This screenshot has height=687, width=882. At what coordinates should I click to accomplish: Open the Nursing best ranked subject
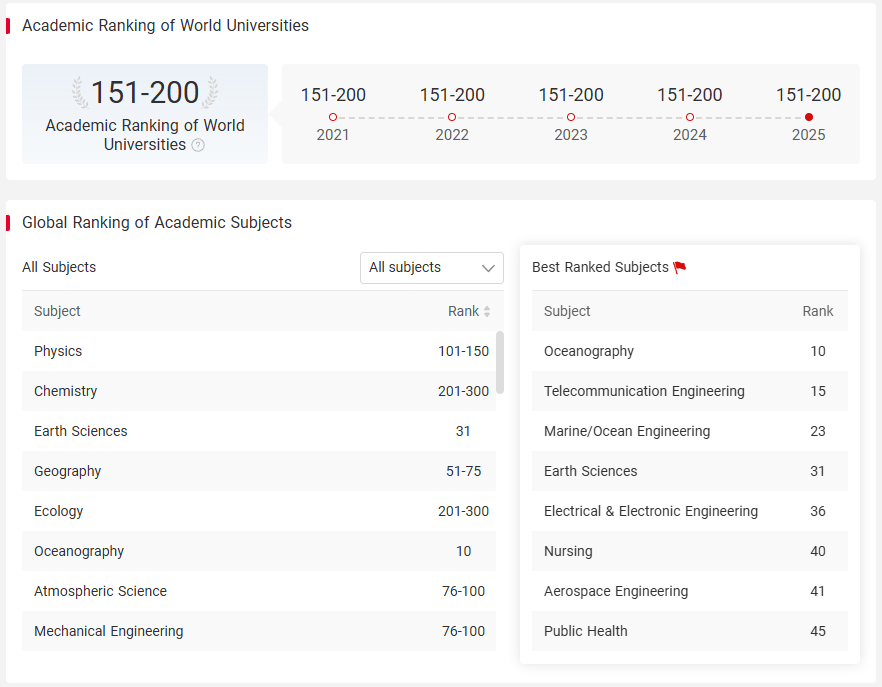690,551
